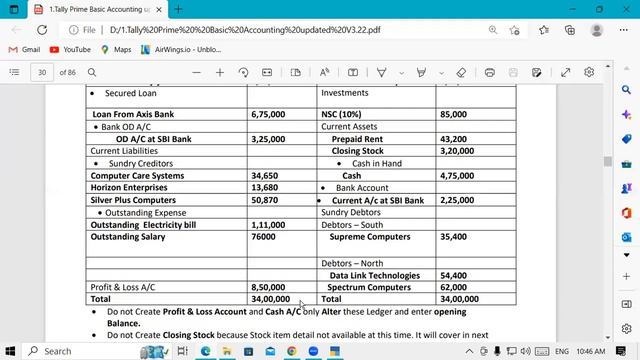The image size is (640, 360).
Task: Open sidebar search
Action: click(627, 90)
